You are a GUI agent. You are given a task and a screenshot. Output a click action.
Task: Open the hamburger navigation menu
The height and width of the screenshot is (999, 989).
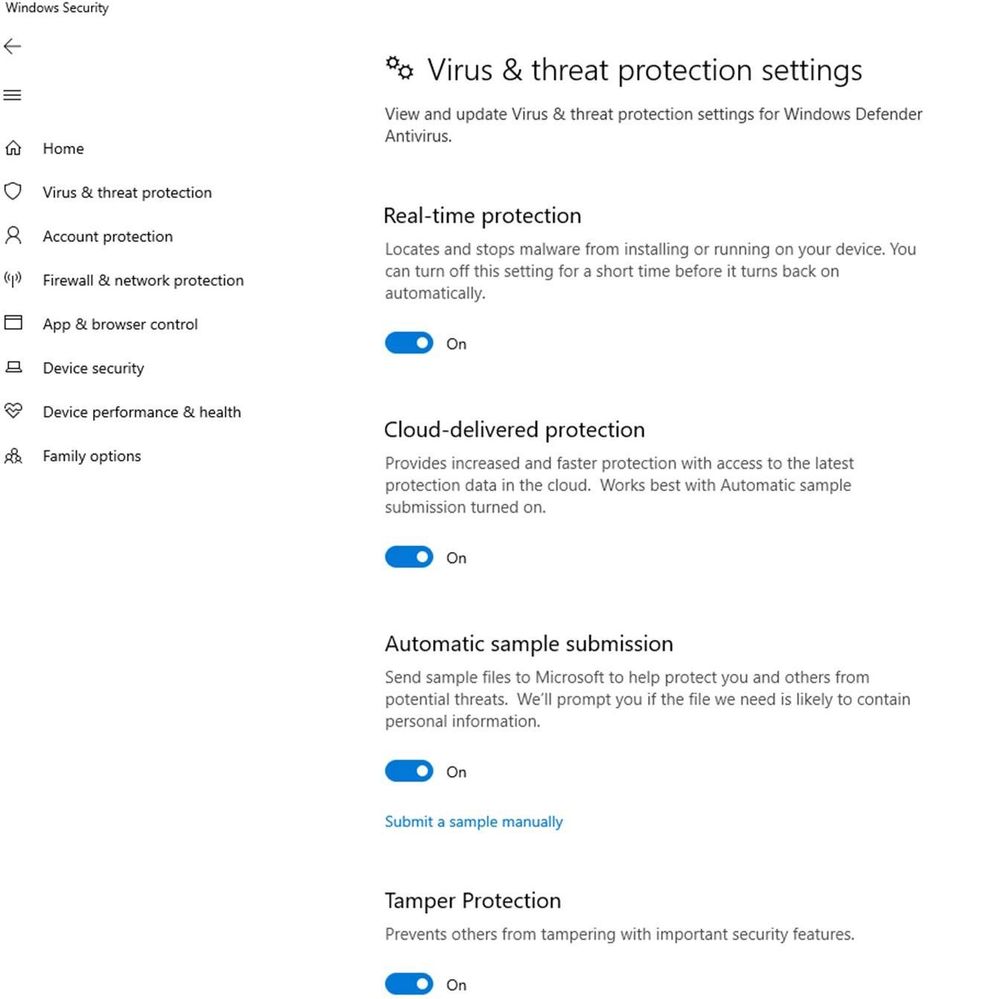point(12,95)
